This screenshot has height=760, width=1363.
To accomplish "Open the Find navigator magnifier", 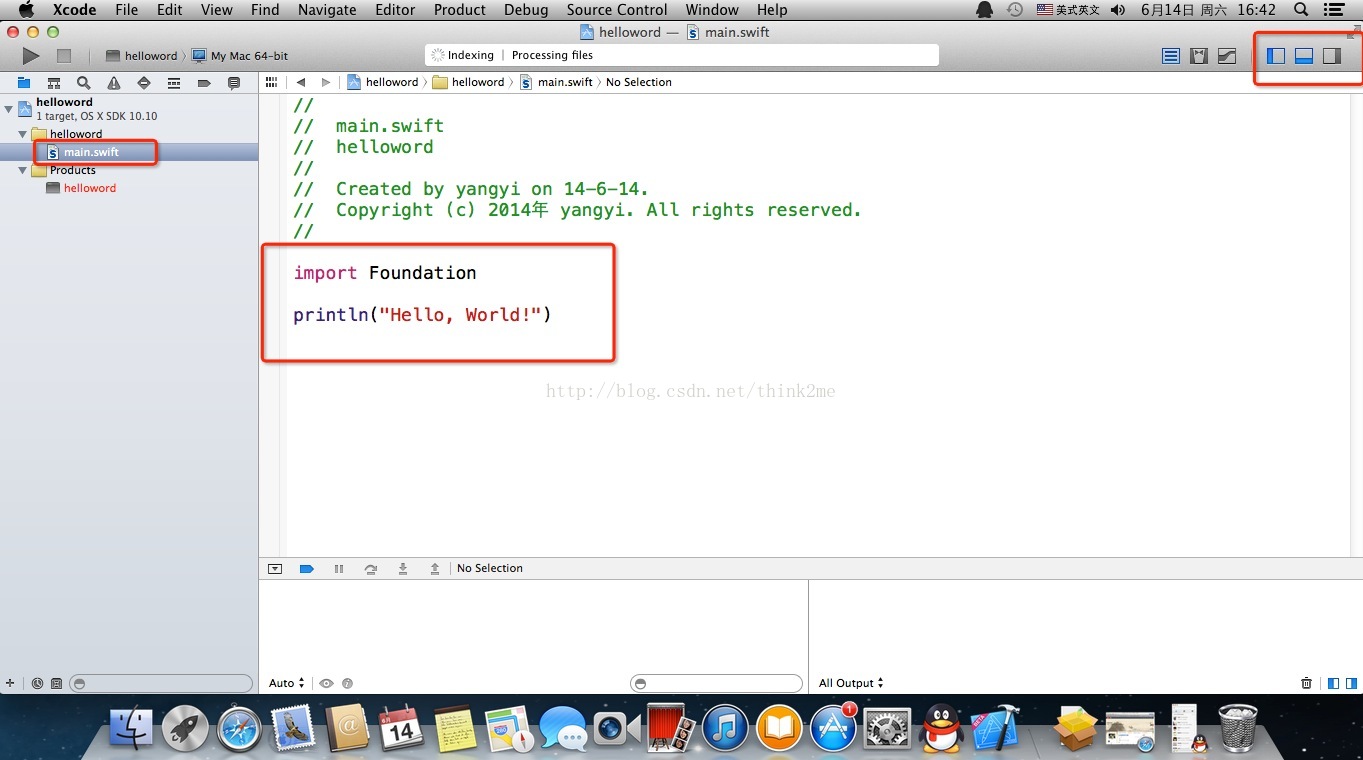I will pyautogui.click(x=84, y=83).
